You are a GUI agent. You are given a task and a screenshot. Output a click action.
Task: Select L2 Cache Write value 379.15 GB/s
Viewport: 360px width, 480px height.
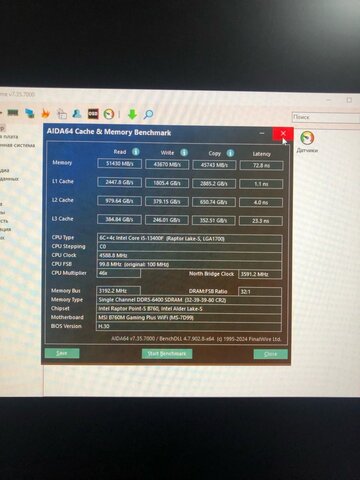(166, 202)
